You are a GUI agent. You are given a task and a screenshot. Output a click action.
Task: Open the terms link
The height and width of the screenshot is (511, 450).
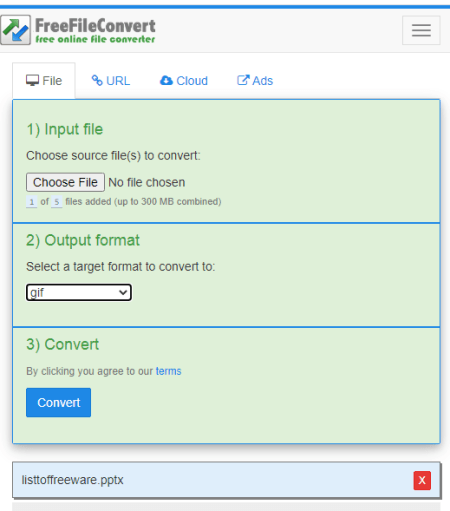pos(168,371)
